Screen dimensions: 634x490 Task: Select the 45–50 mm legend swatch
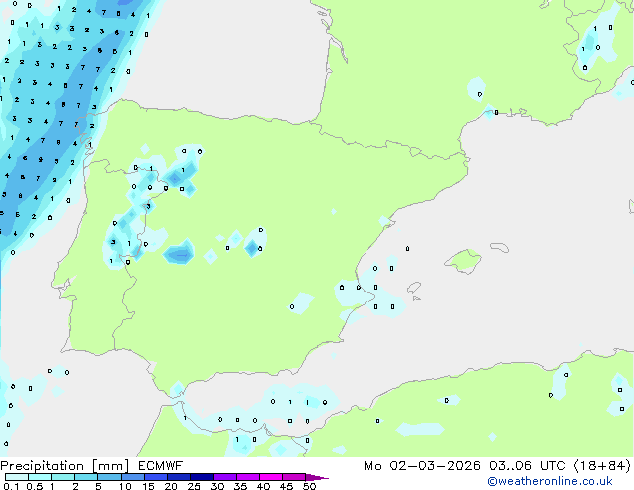pyautogui.click(x=294, y=477)
